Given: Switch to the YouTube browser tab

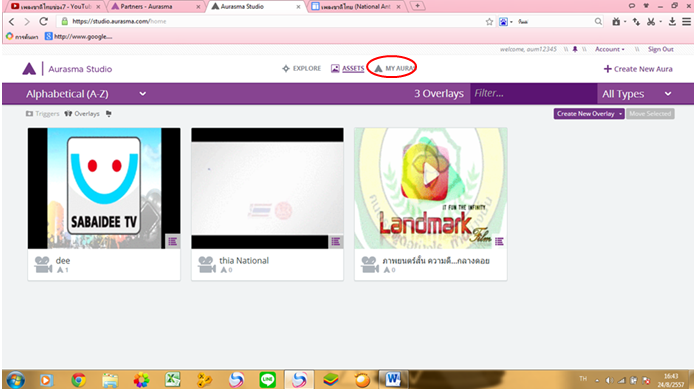Looking at the screenshot, I should tap(55, 7).
